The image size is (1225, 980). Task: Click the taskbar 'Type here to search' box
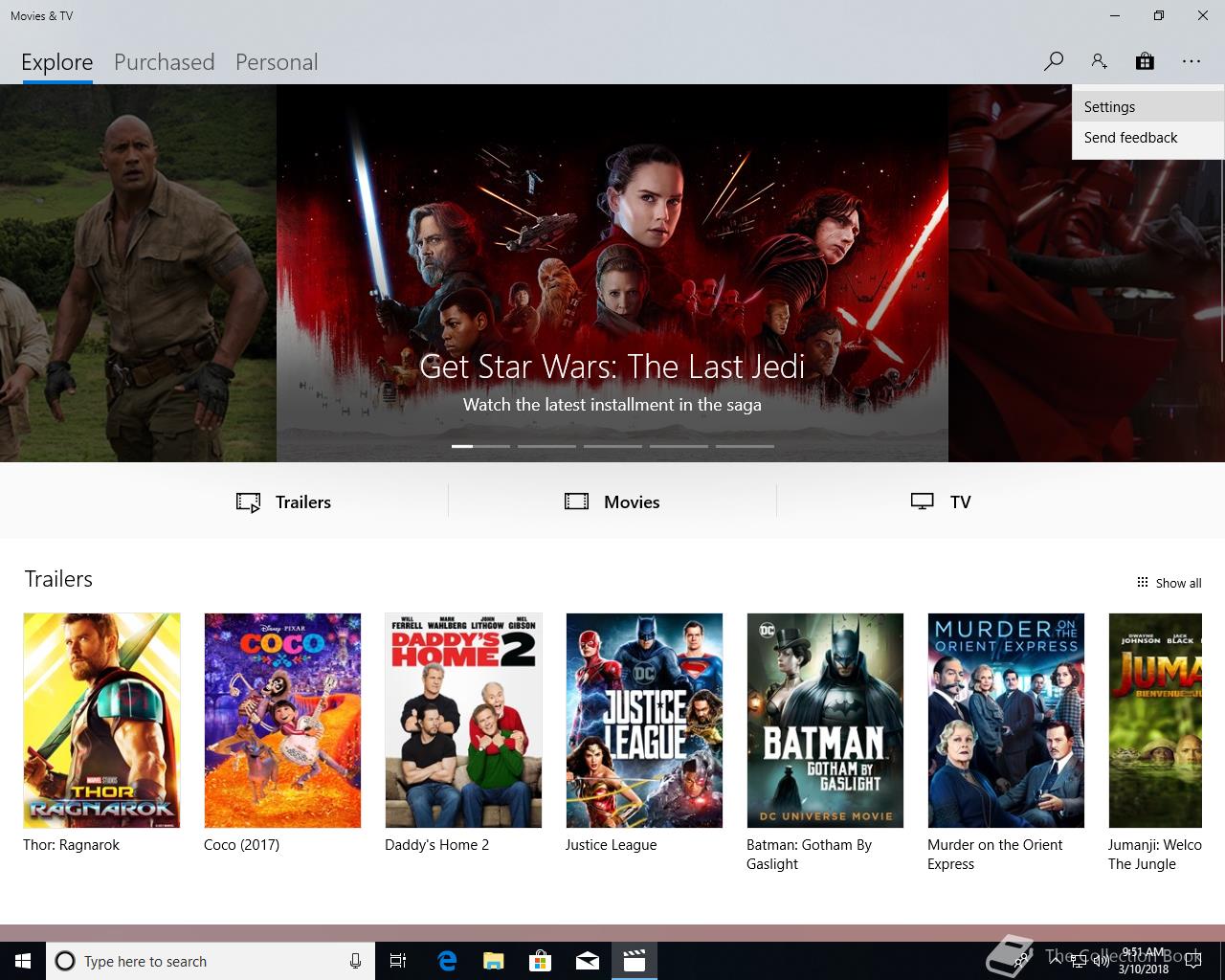[x=209, y=961]
